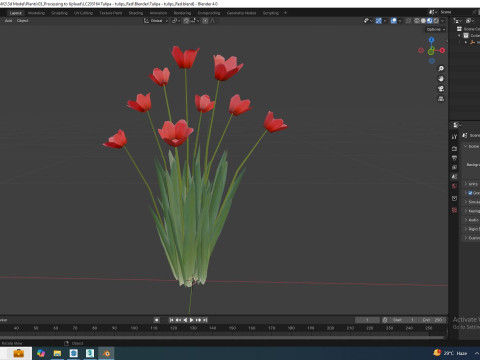Open World properties tab

454,186
